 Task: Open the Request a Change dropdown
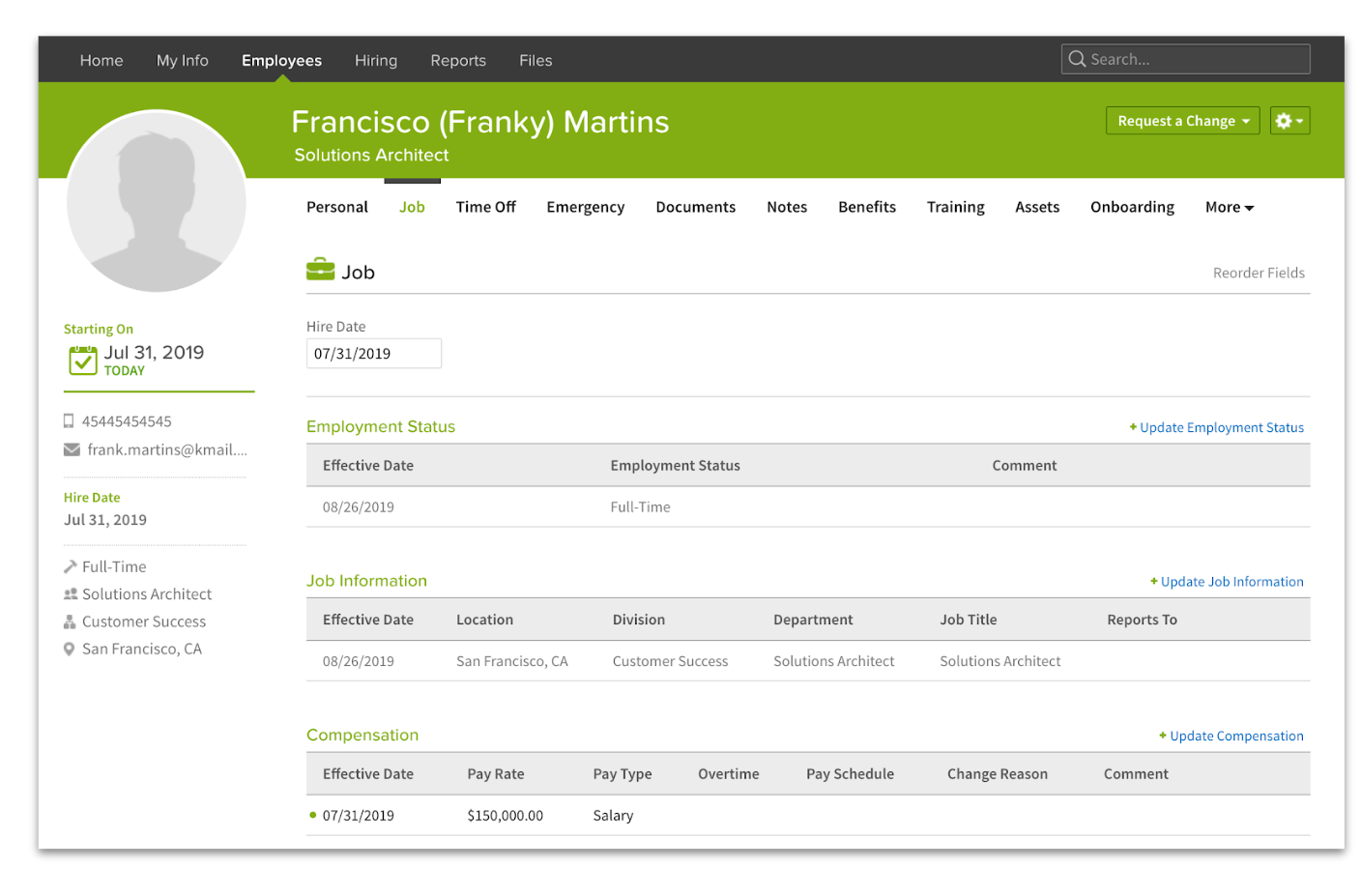point(1182,120)
